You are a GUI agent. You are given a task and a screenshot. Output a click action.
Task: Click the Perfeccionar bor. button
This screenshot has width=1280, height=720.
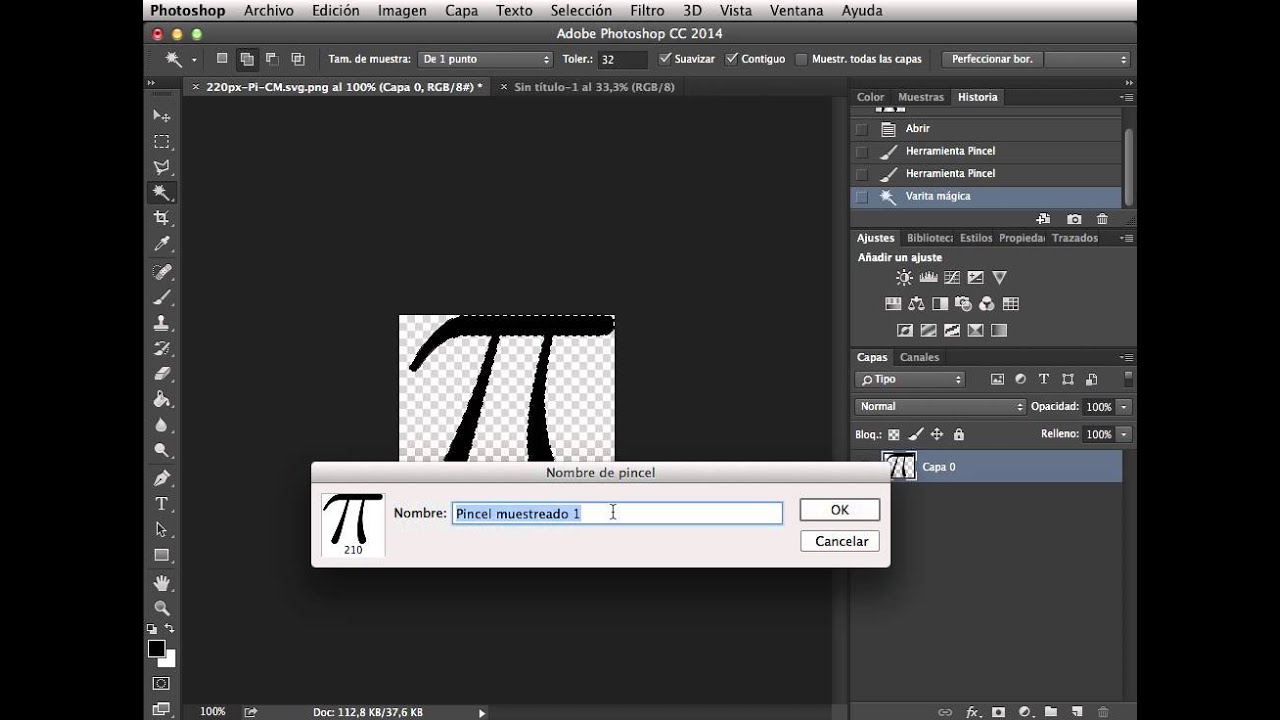click(x=992, y=59)
